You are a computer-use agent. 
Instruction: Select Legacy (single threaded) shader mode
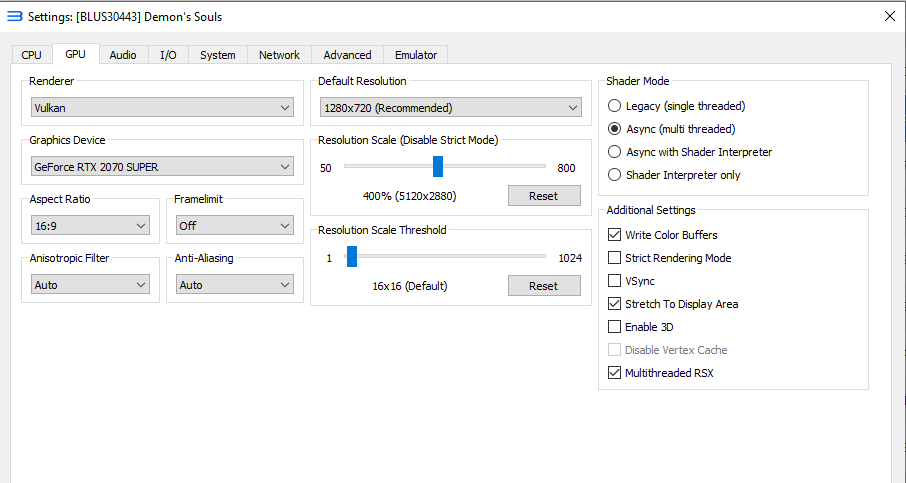(x=677, y=106)
